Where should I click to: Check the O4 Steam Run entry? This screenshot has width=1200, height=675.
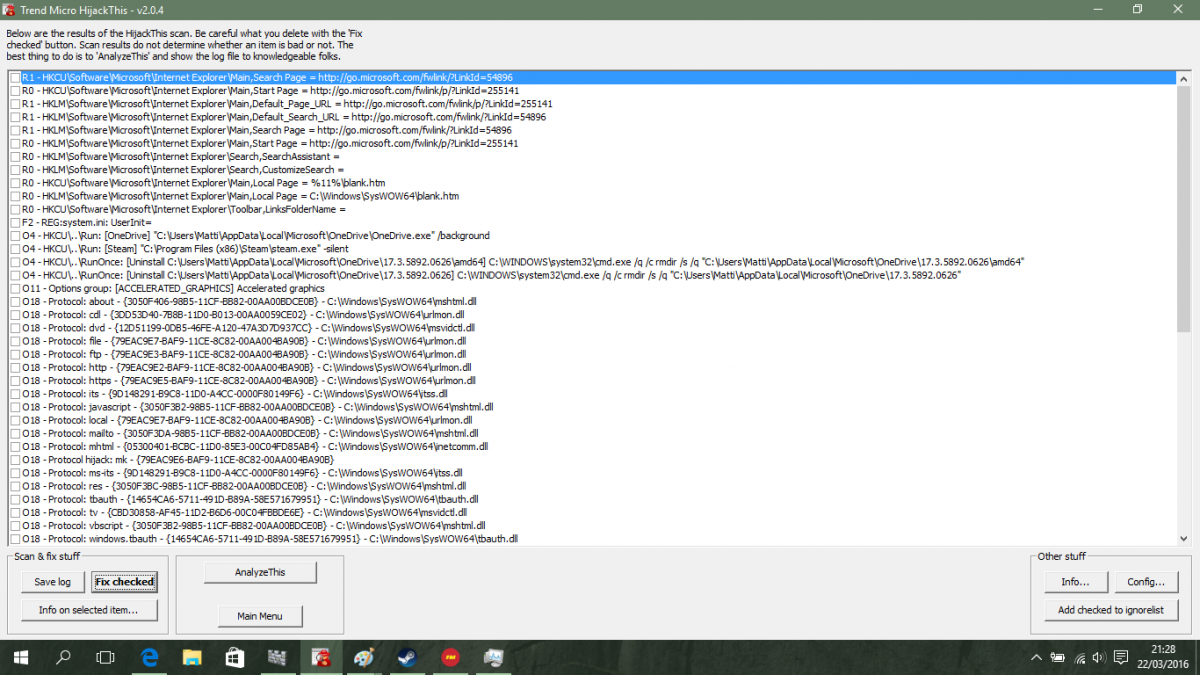(x=14, y=249)
